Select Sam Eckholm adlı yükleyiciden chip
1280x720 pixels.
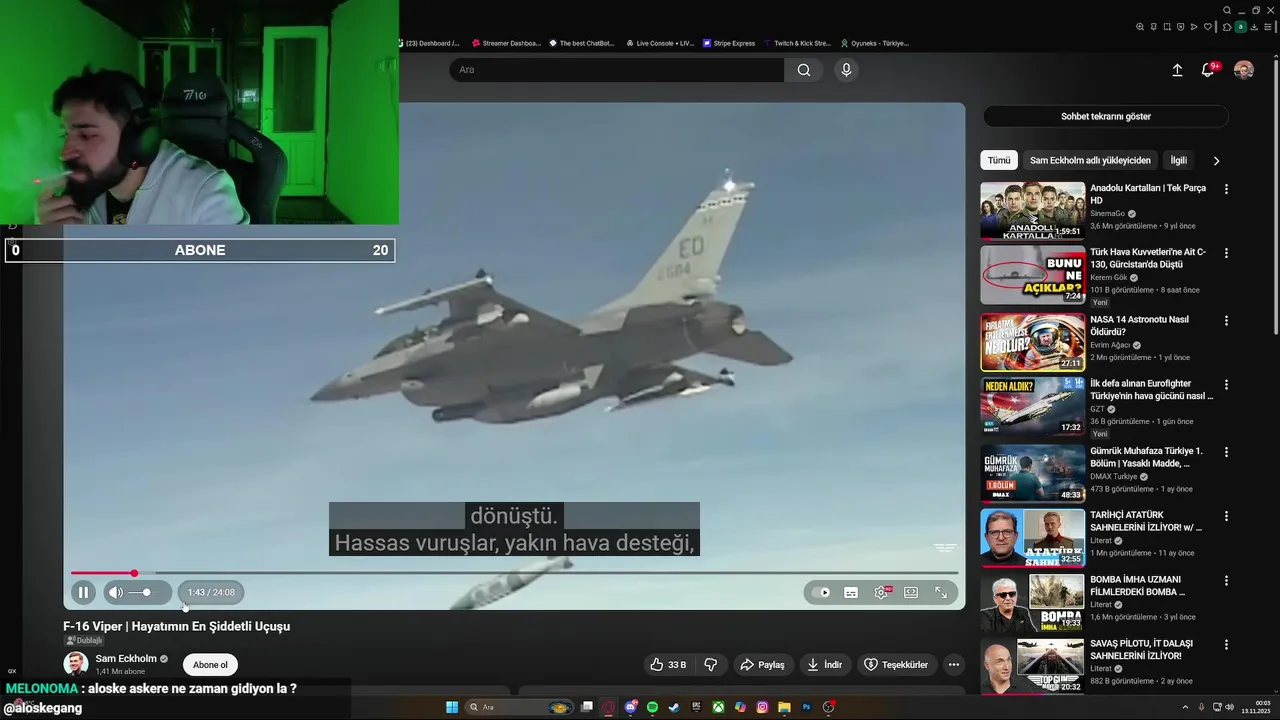pos(1090,160)
